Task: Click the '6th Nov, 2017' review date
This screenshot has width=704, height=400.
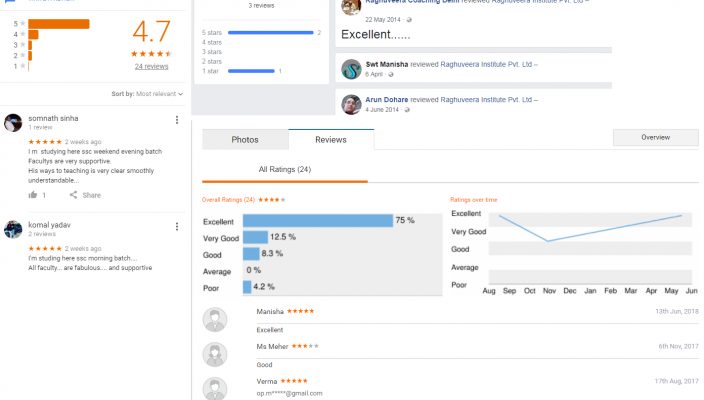Action: click(x=678, y=346)
